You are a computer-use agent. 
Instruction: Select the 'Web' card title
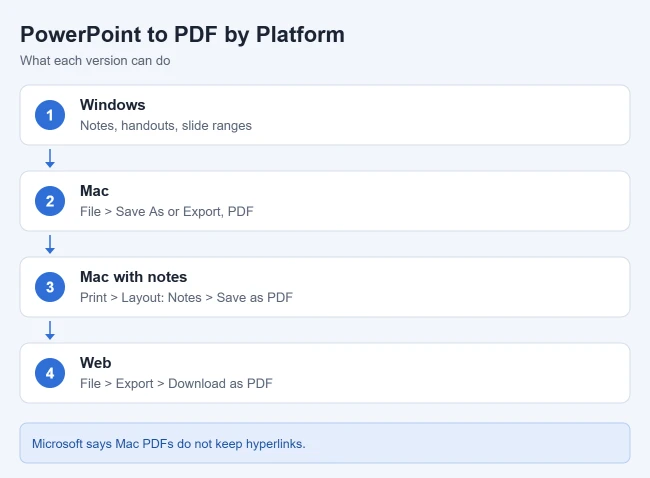(96, 363)
